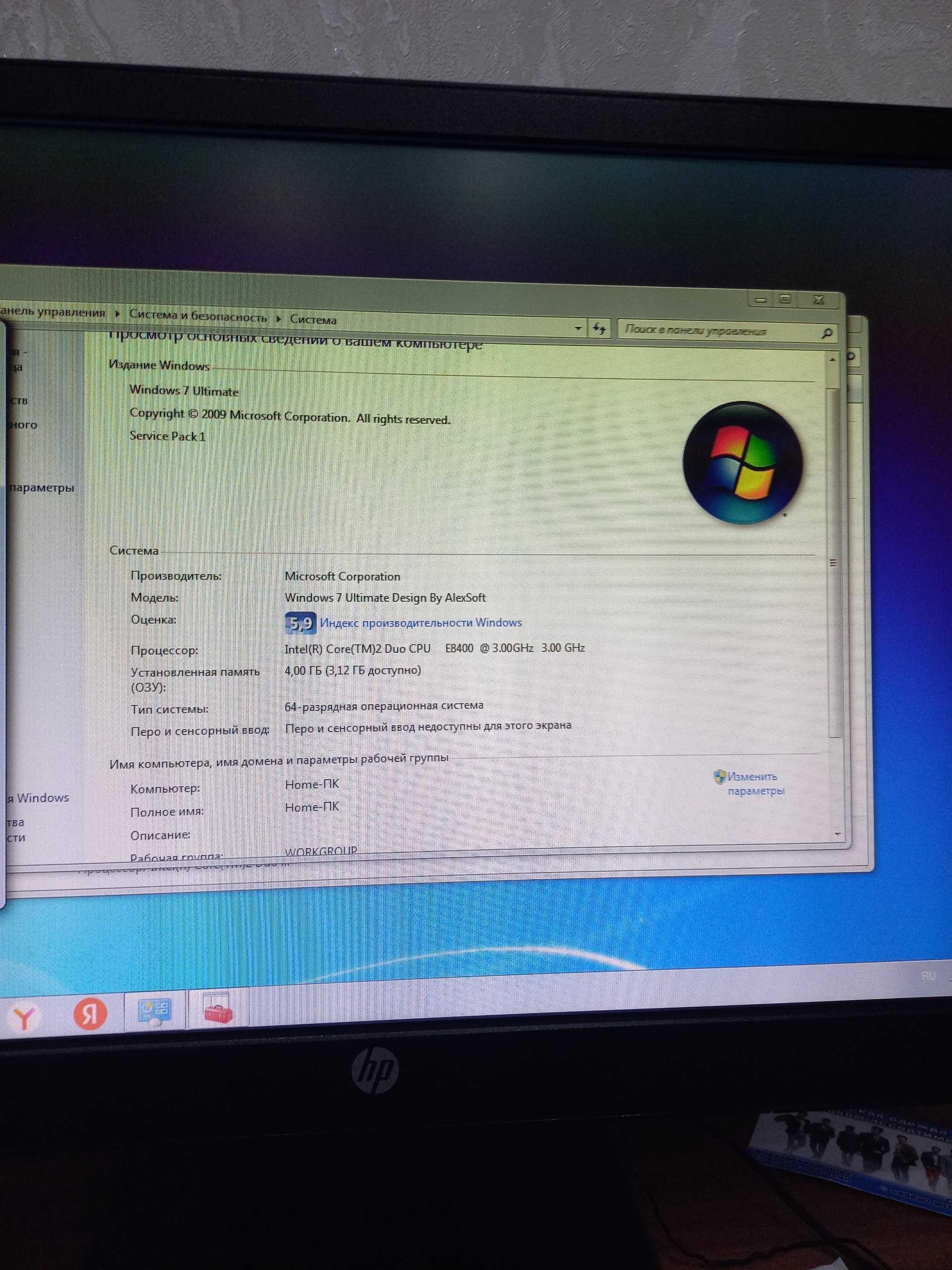The image size is (952, 1270).
Task: Click the scrollbar up arrow
Action: pos(832,359)
